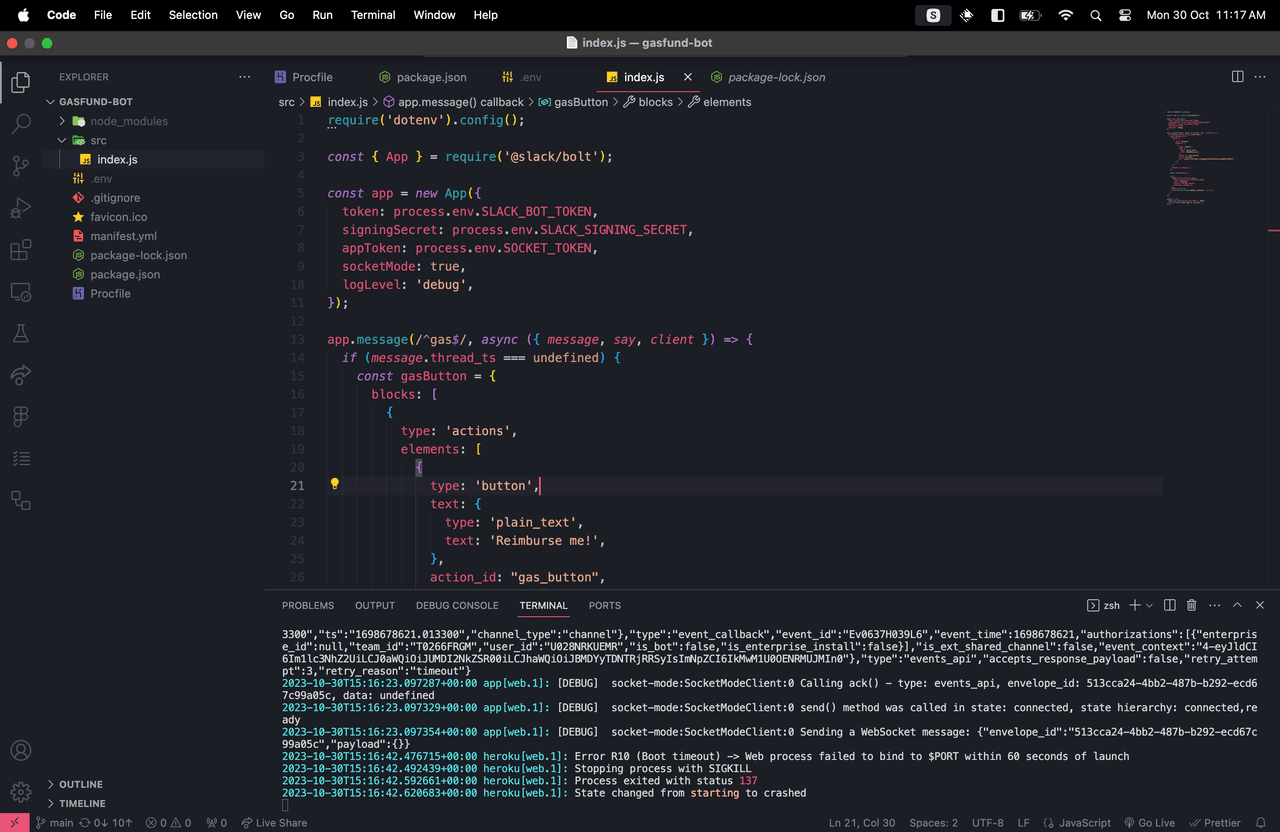This screenshot has width=1280, height=832.
Task: Open the Terminal menu in menu bar
Action: pos(373,15)
